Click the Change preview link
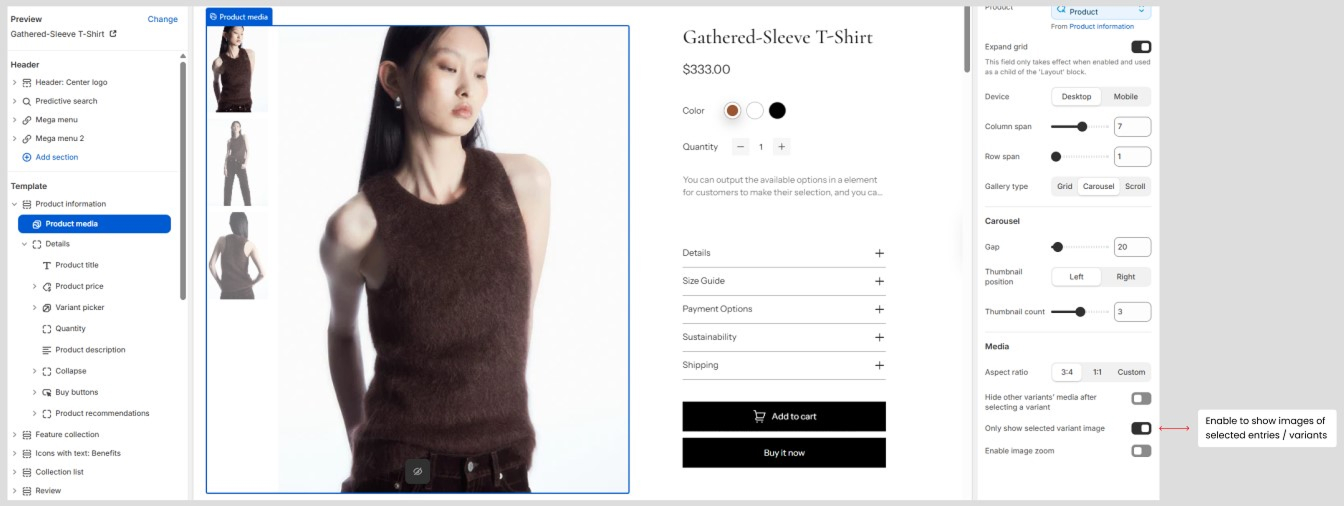 click(x=163, y=19)
